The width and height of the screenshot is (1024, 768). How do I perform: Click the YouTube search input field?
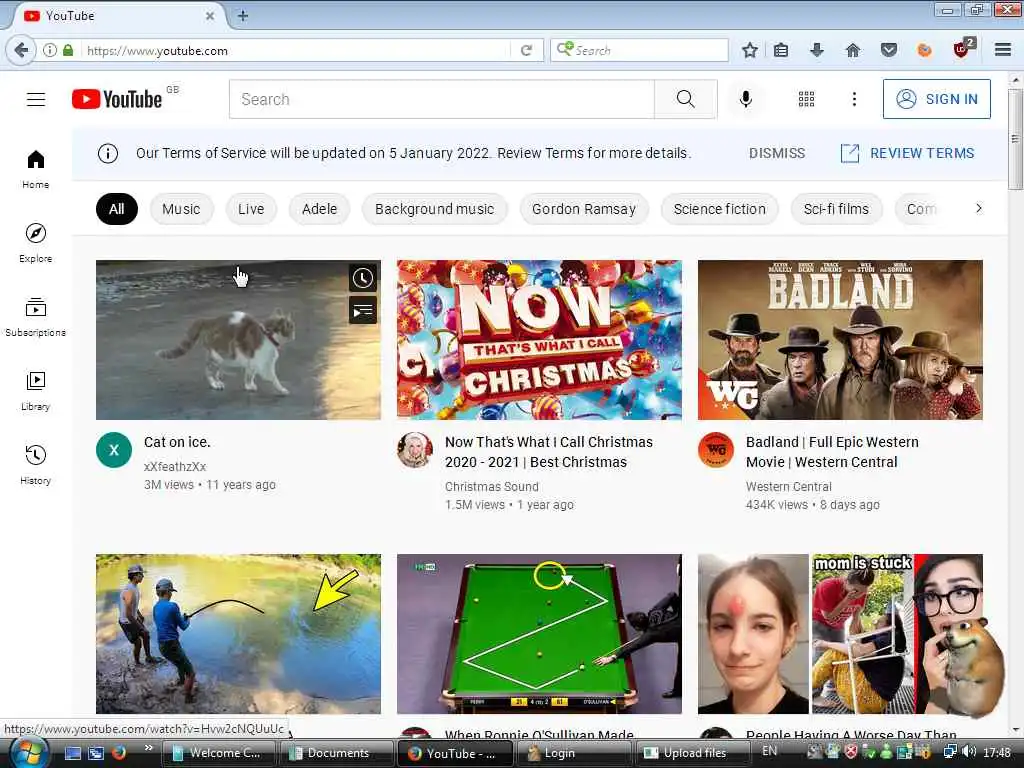(441, 99)
